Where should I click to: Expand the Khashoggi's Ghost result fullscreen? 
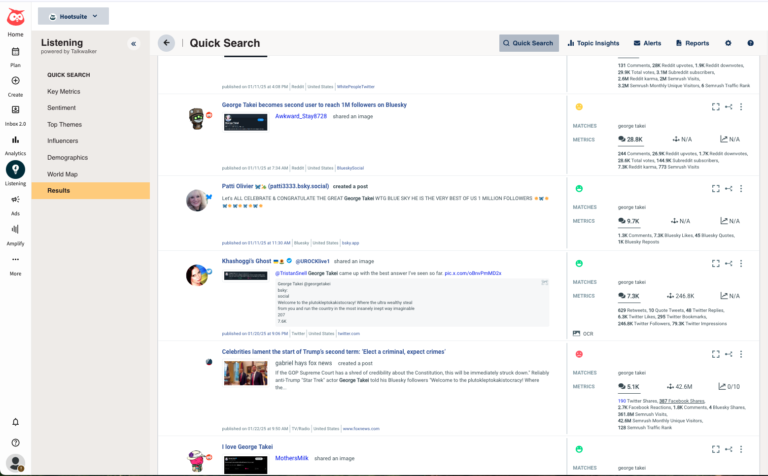(x=716, y=263)
